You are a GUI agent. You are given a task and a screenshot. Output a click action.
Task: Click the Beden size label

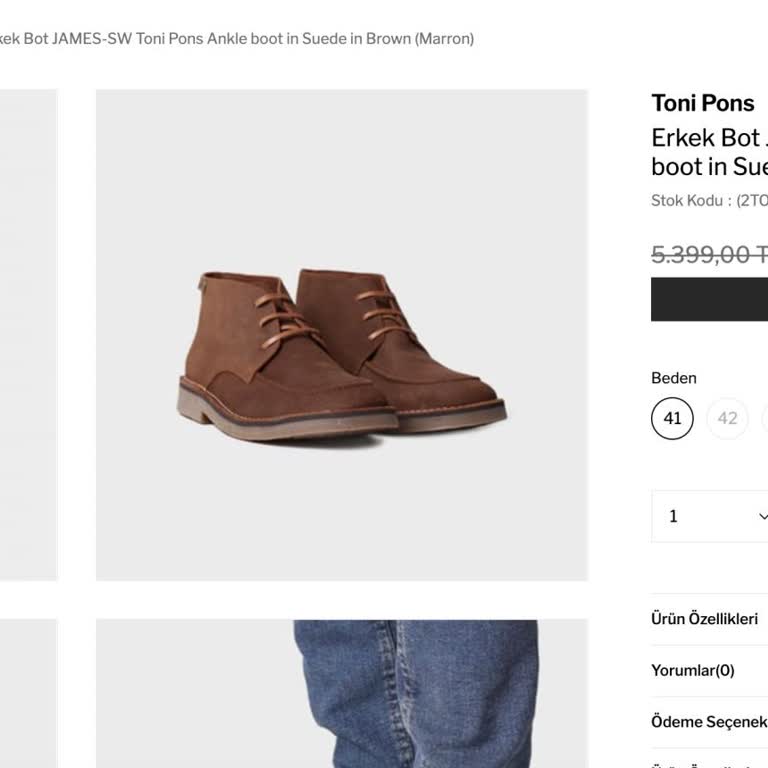coord(674,378)
